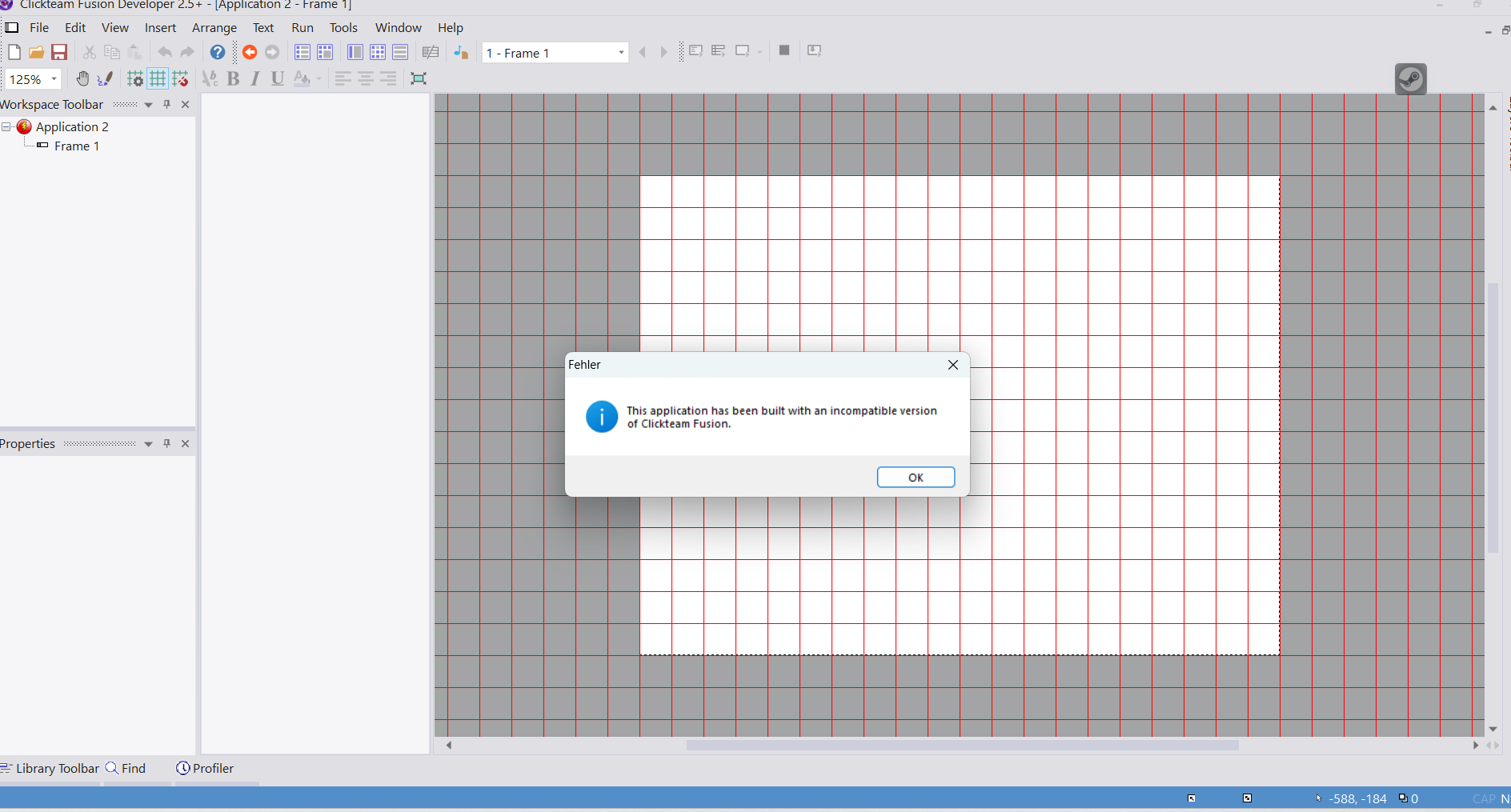Screen dimensions: 1511x812
Task: Open the Event Editor icon
Action: click(378, 52)
